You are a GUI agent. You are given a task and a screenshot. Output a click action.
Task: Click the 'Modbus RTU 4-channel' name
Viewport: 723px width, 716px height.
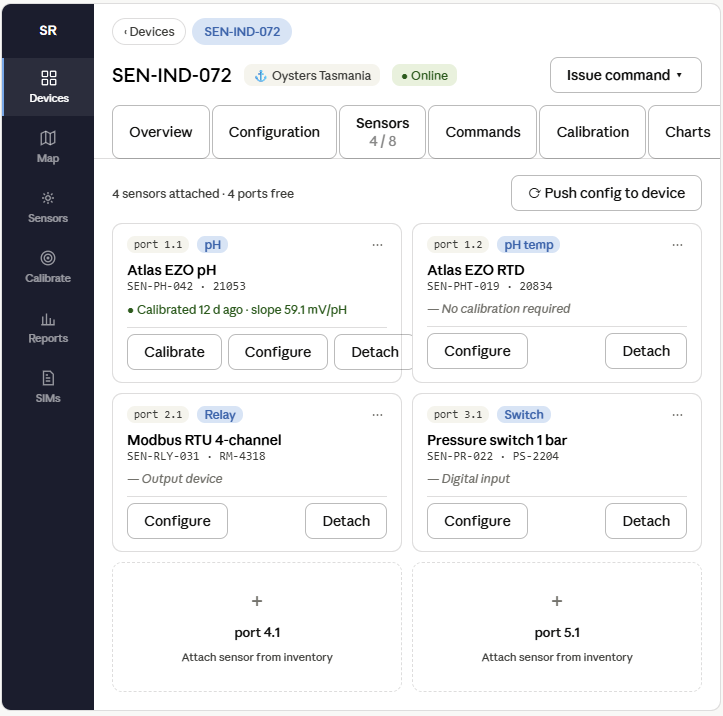click(204, 440)
